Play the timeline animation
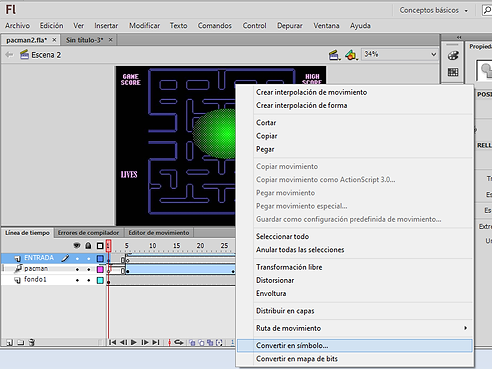 coord(134,342)
